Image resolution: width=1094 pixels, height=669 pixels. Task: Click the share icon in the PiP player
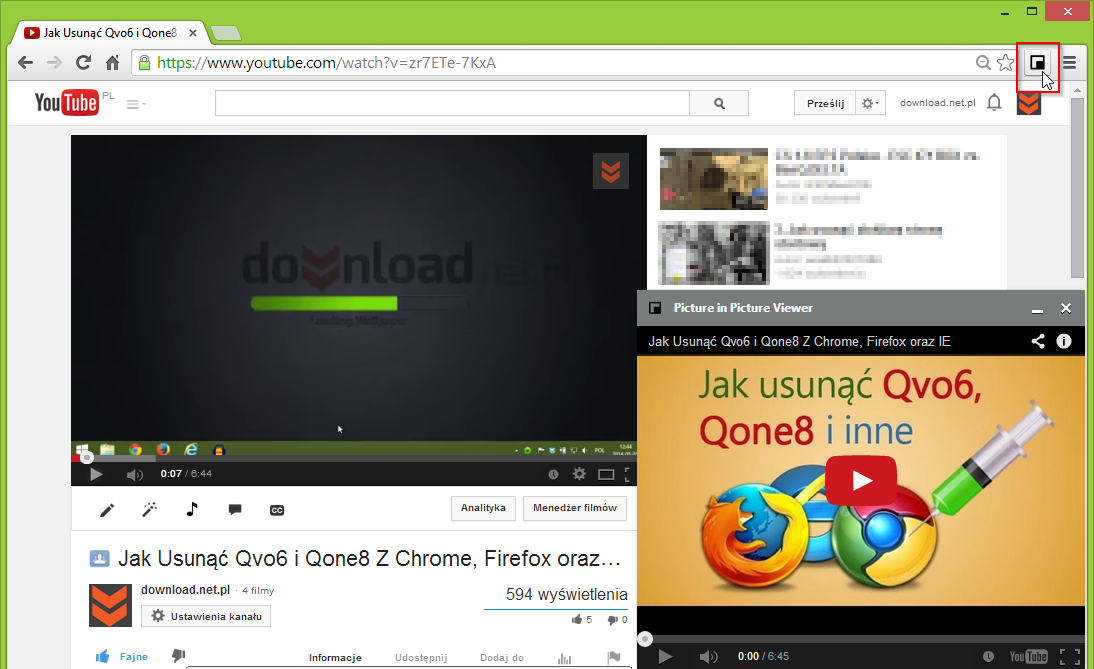[1038, 341]
